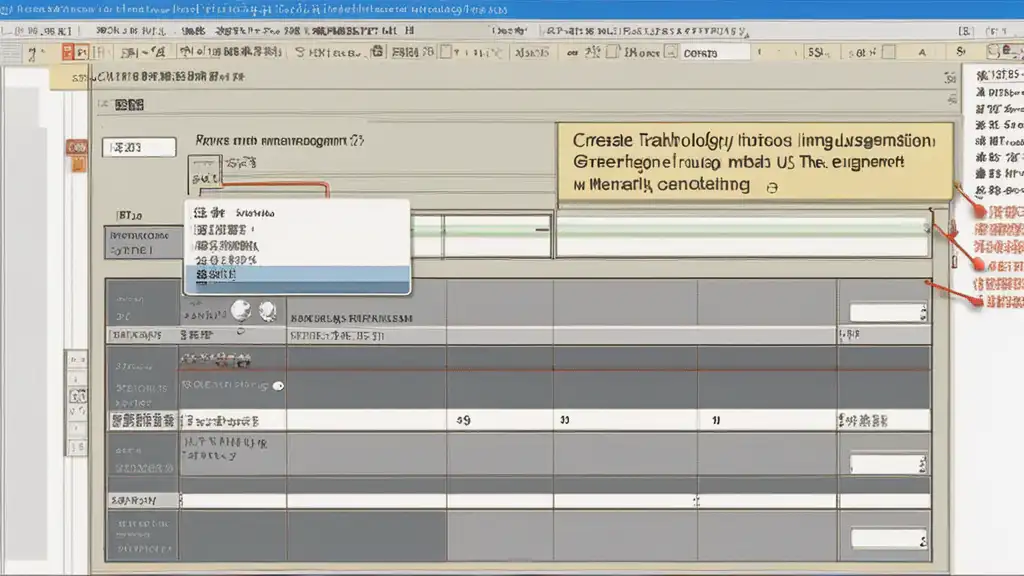Click the small icon at the panel's top-right corner
The image size is (1024, 576).
tap(950, 78)
